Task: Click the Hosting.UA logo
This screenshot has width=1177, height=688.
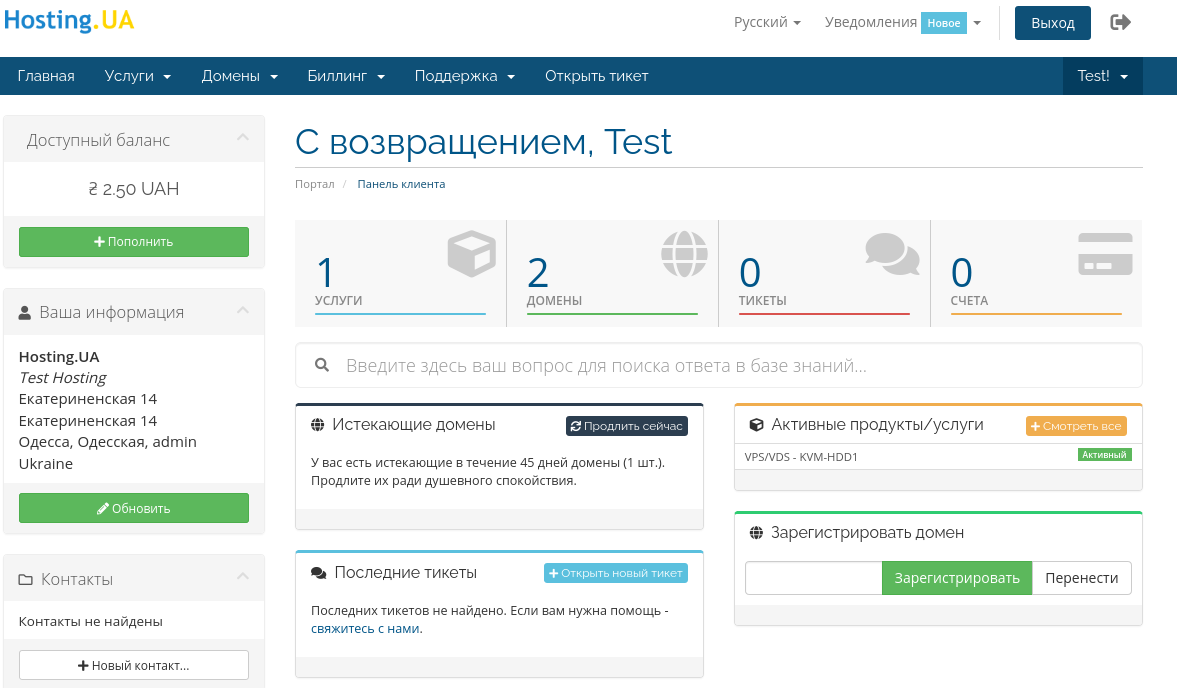Action: pos(69,21)
